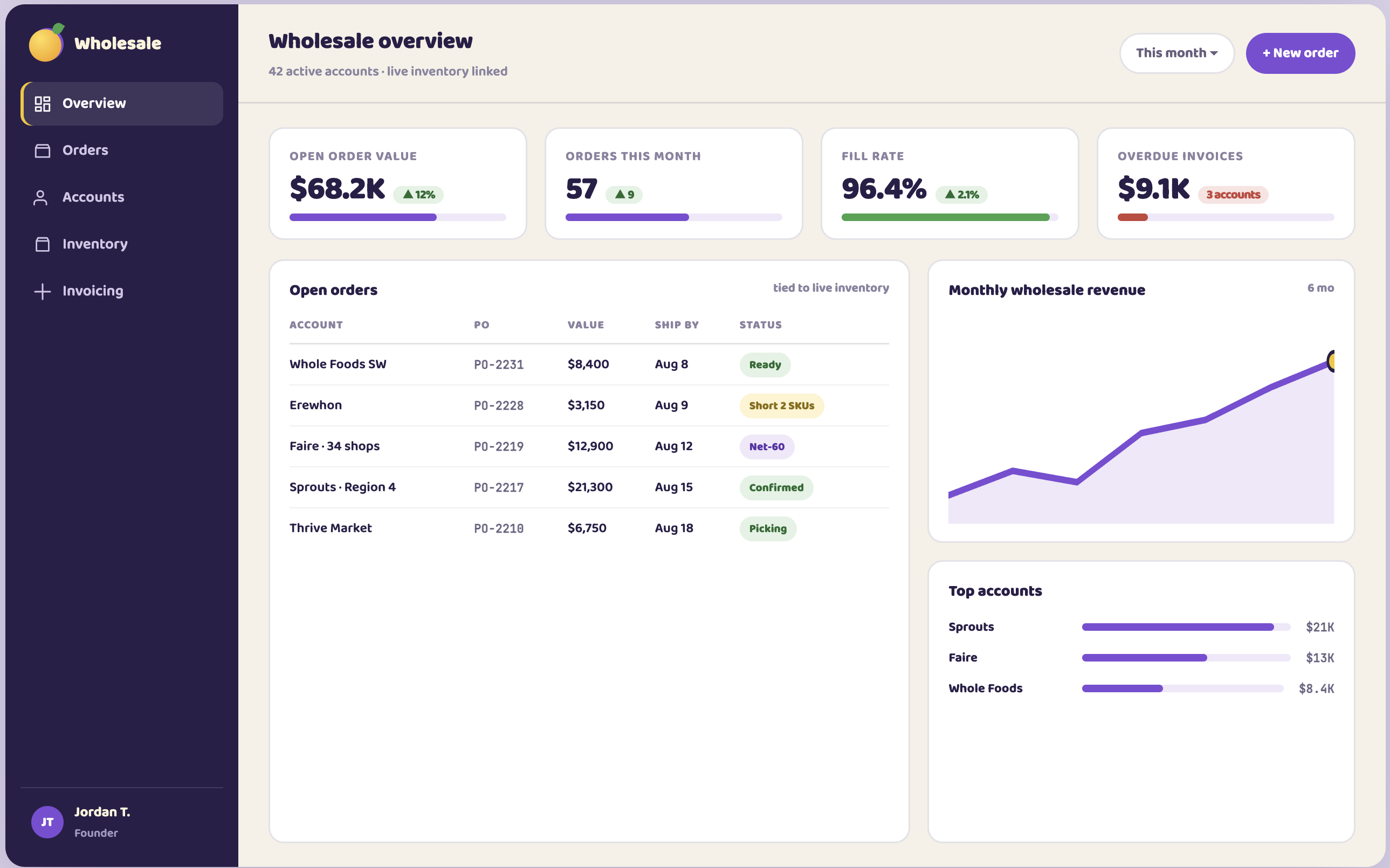Click the $21,300 value cell
1390x868 pixels.
point(590,487)
